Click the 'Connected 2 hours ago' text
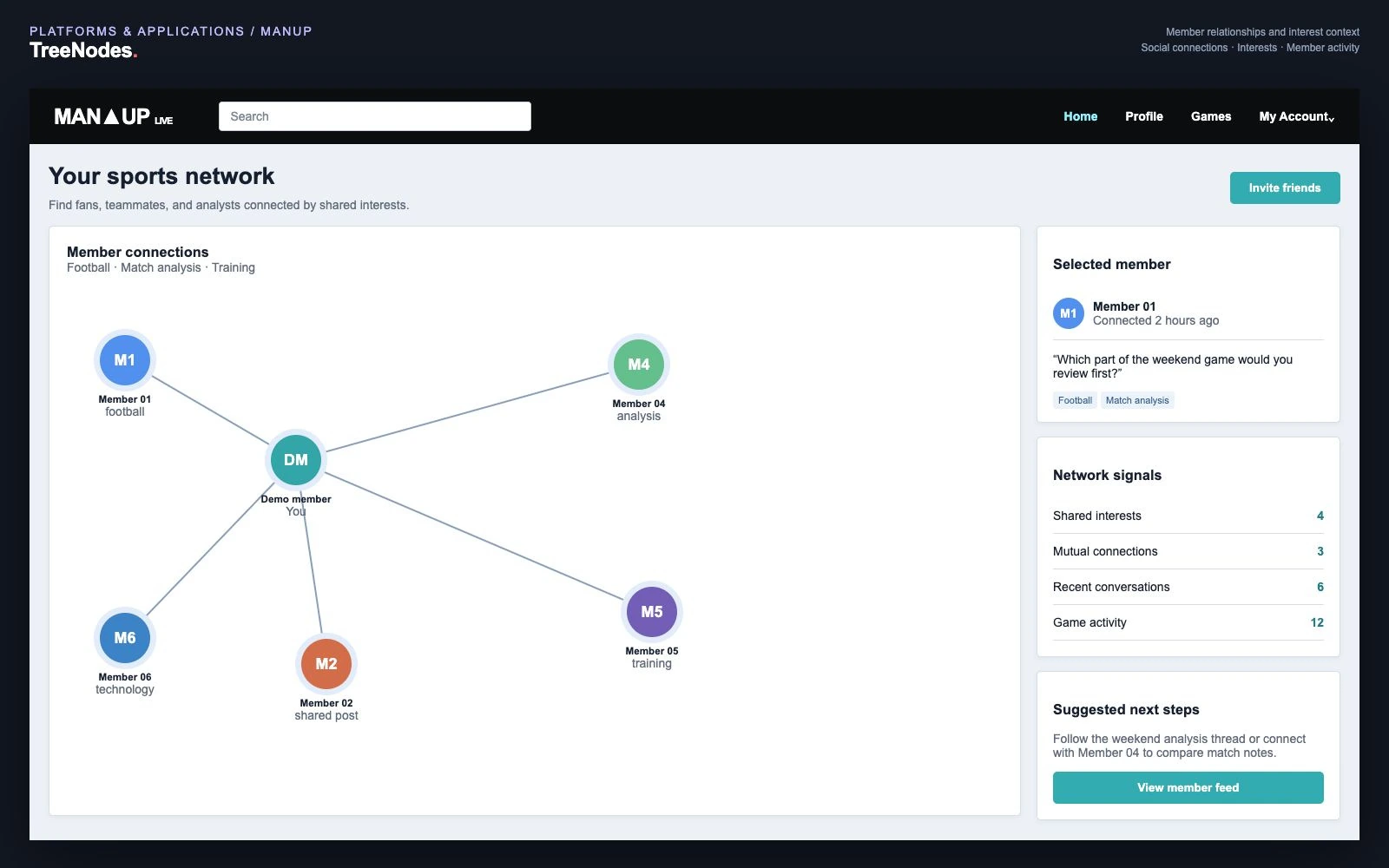The height and width of the screenshot is (868, 1389). pyautogui.click(x=1155, y=320)
